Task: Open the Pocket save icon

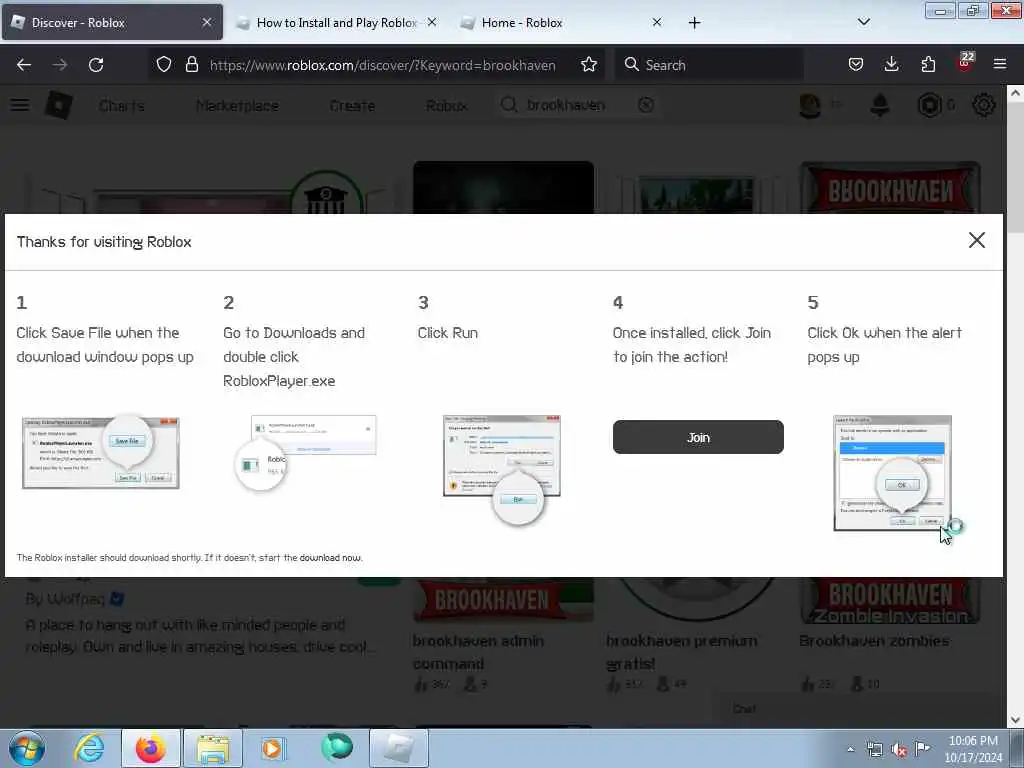Action: pos(856,65)
